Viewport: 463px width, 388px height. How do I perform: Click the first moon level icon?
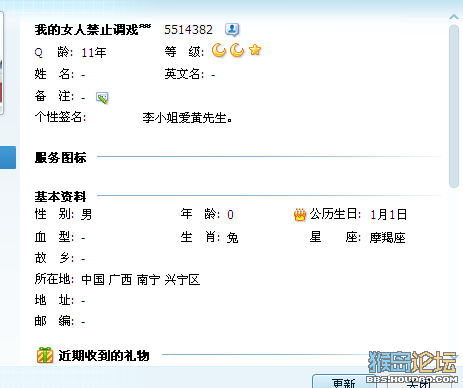click(219, 51)
